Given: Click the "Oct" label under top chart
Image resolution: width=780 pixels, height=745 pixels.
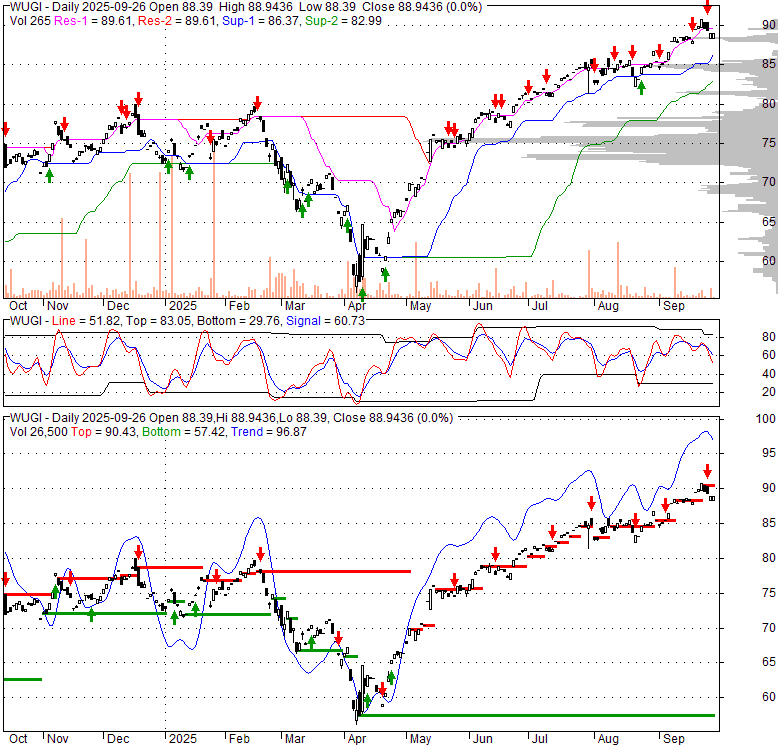Looking at the screenshot, I should click(18, 306).
